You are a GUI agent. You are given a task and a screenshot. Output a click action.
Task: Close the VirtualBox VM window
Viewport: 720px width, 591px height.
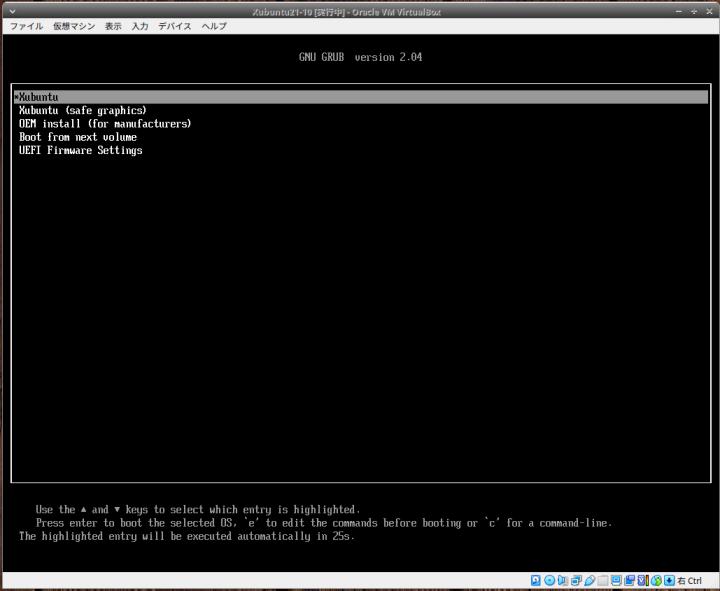click(x=709, y=11)
